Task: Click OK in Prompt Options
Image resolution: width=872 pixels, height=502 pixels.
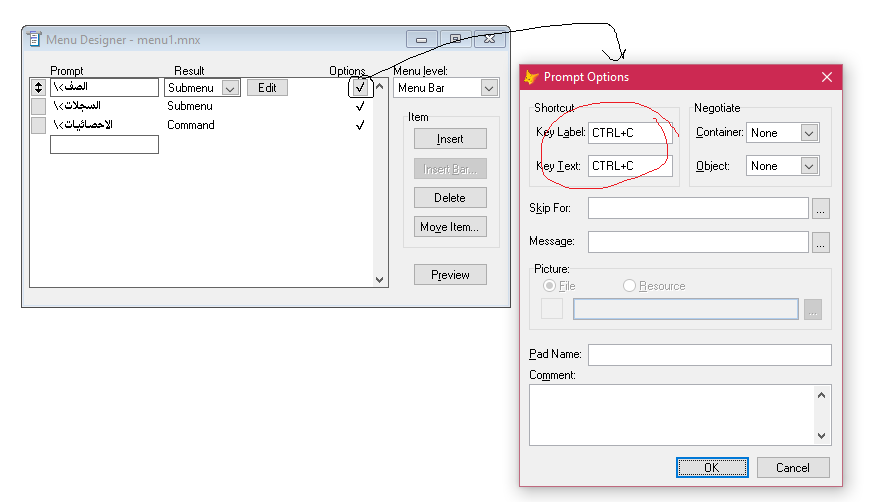Action: (712, 468)
